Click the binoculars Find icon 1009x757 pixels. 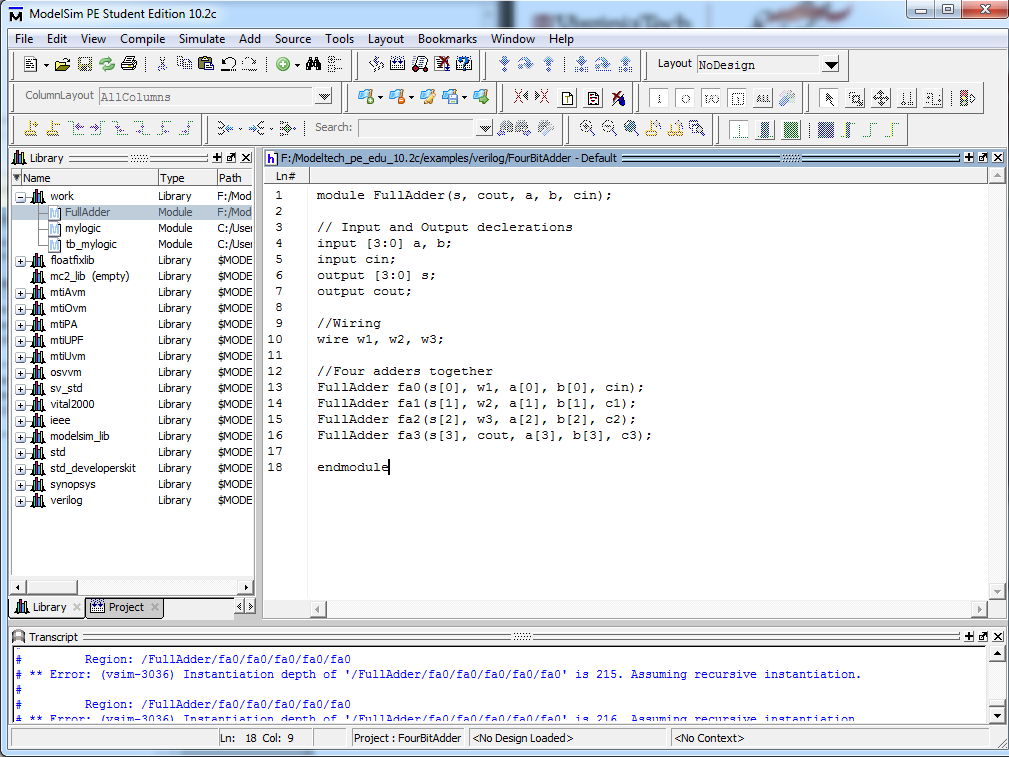(x=313, y=65)
